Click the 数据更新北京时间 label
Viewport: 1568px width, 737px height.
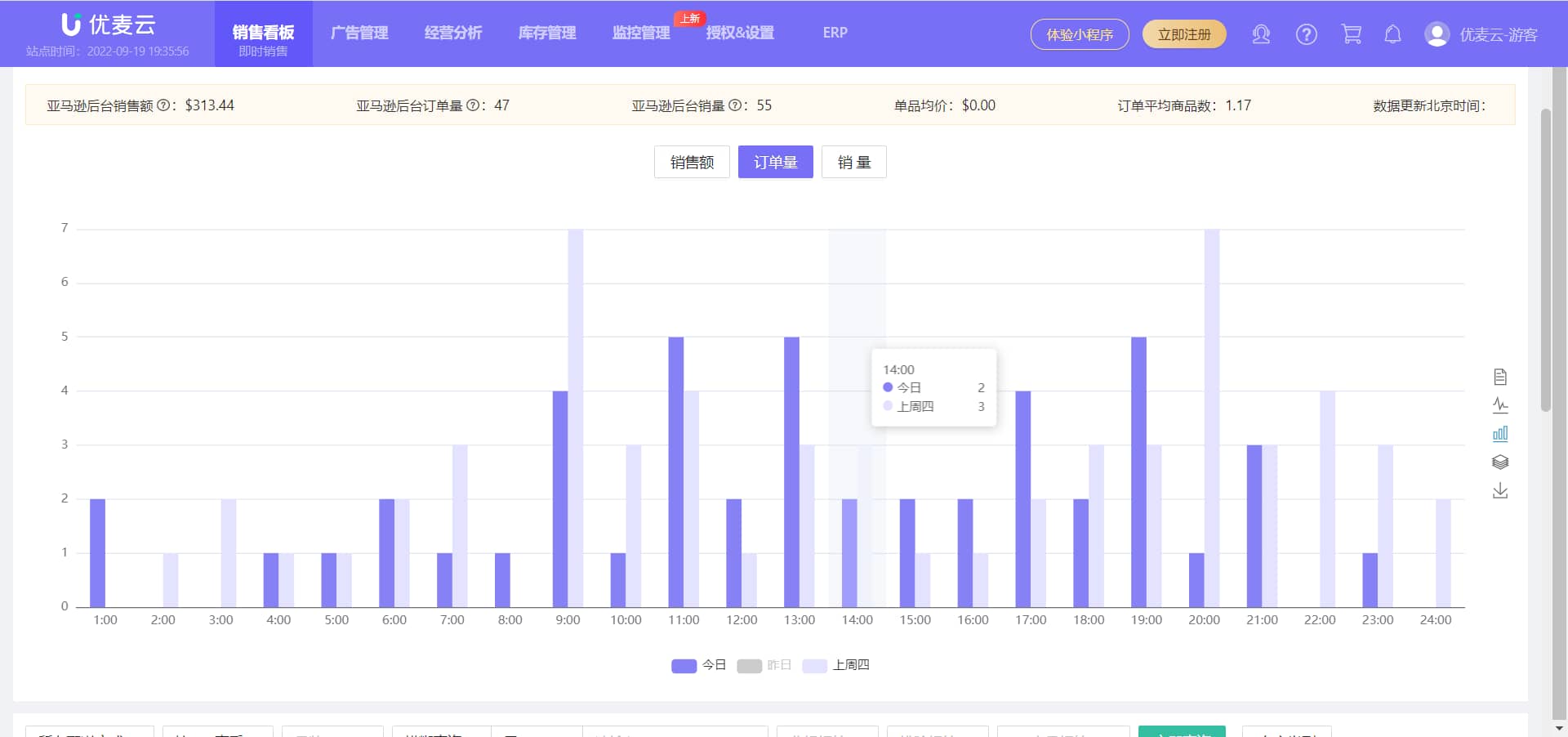[1429, 105]
